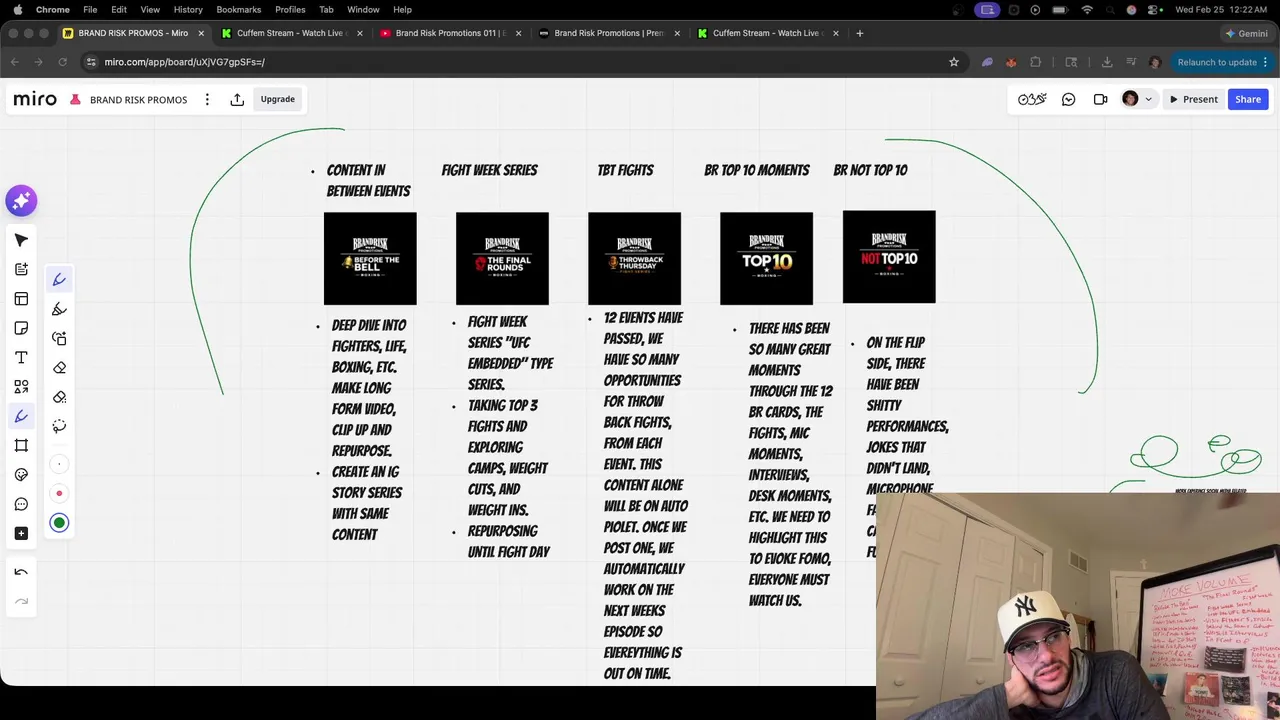Viewport: 1280px width, 720px height.
Task: Choose the Select arrow tool
Action: pos(21,240)
